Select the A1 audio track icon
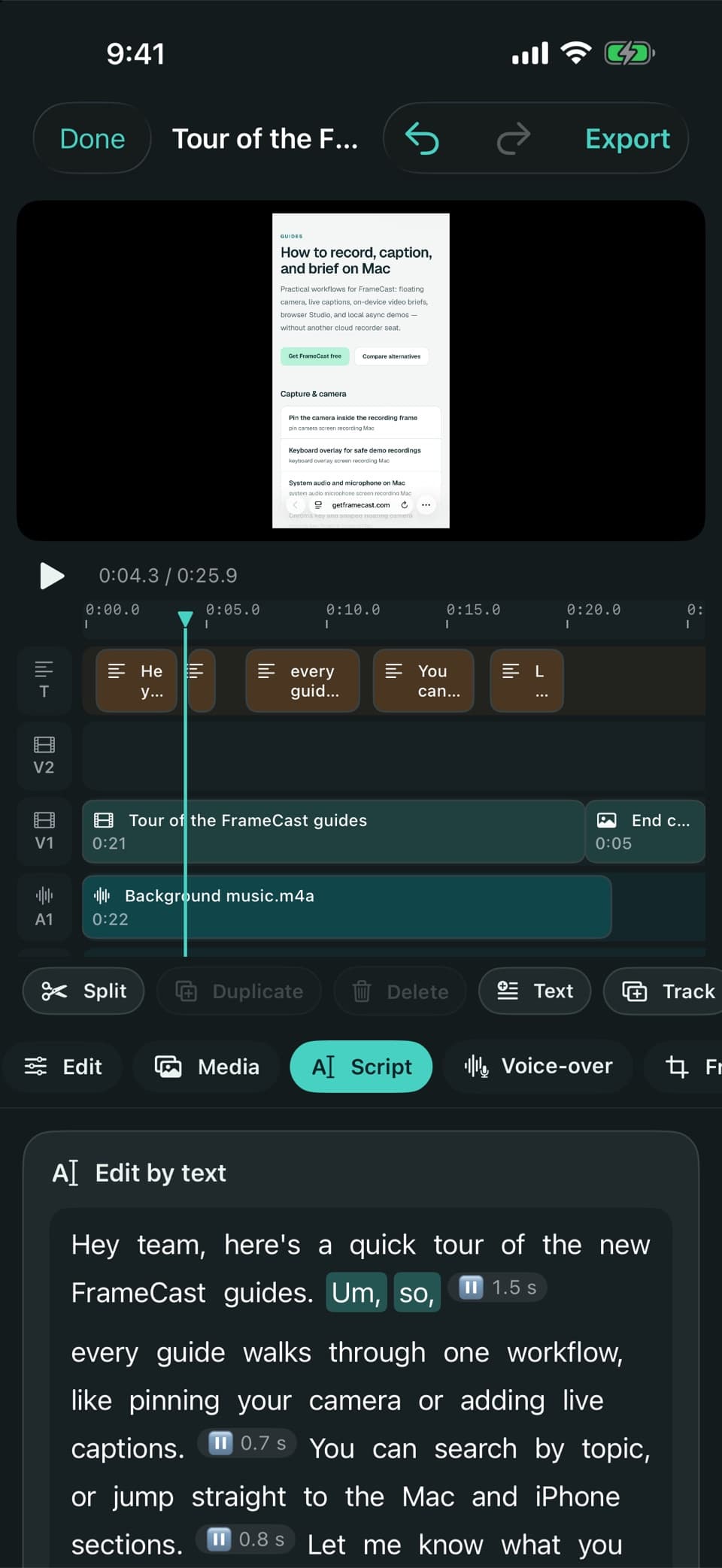This screenshot has width=722, height=1568. pos(44,907)
